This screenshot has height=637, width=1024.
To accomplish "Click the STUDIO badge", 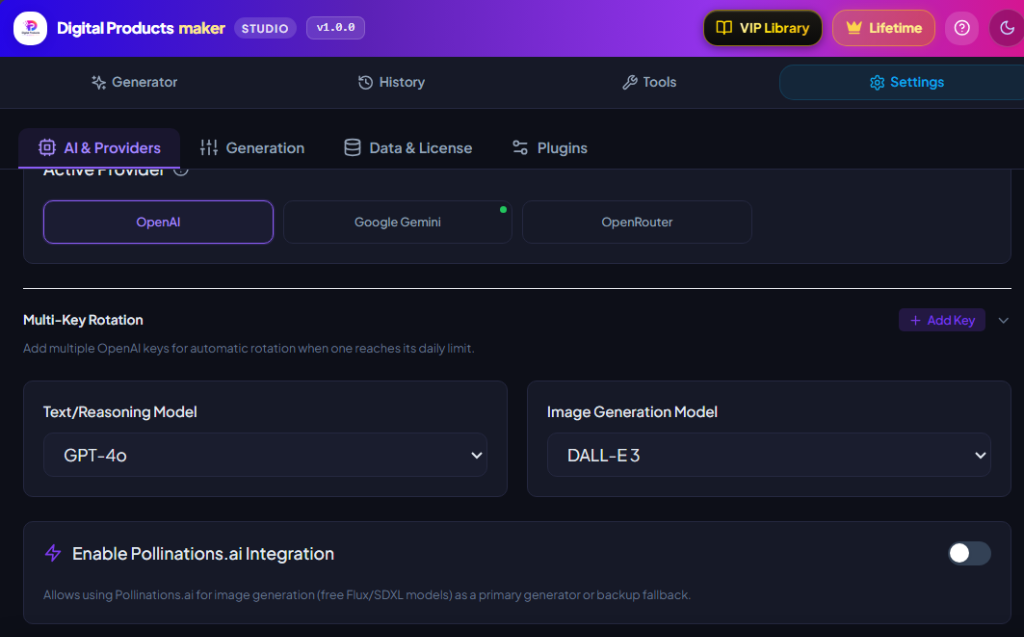I will click(x=265, y=28).
